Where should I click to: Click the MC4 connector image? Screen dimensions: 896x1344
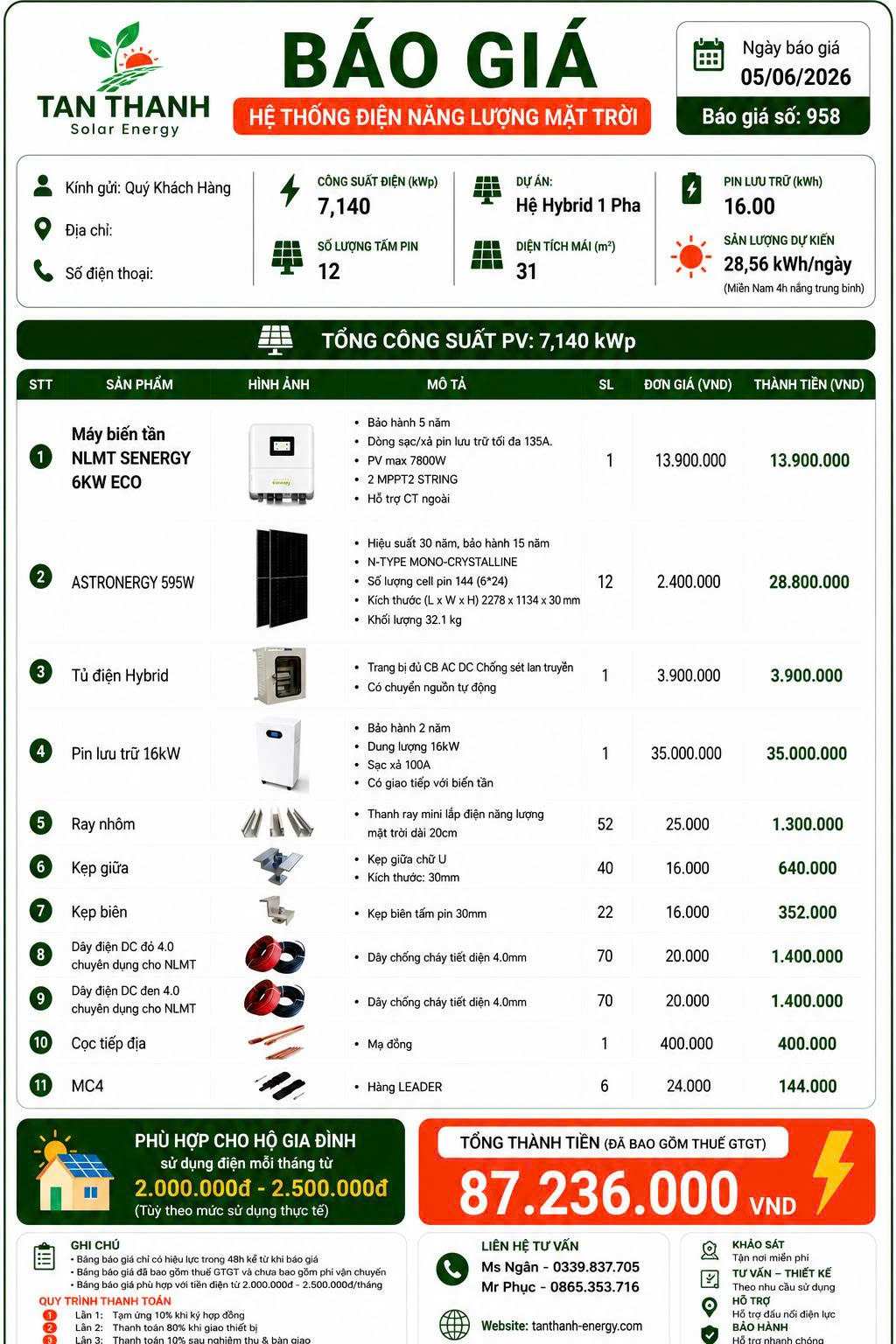point(280,1086)
